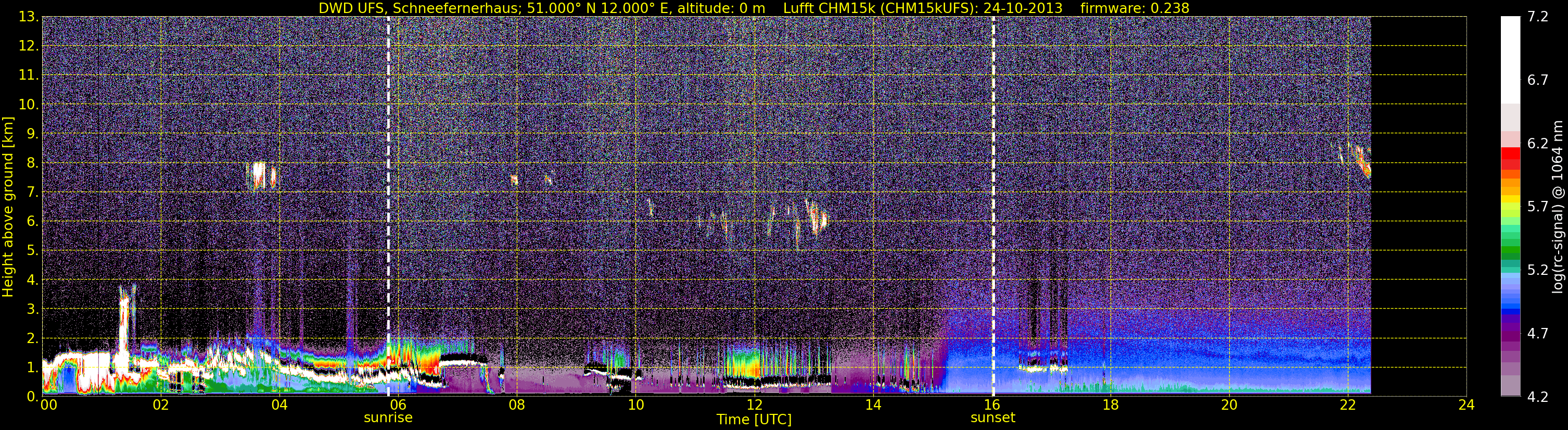Click the plot title starting 'DWD UFS, Schneefernerhaus'
Screen dimensions: 1568x430
pos(754,8)
